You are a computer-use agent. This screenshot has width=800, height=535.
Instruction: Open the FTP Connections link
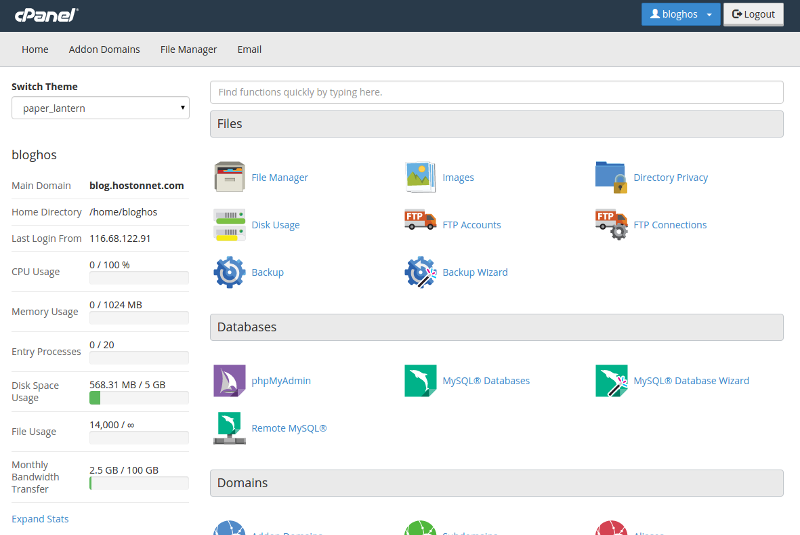[670, 225]
